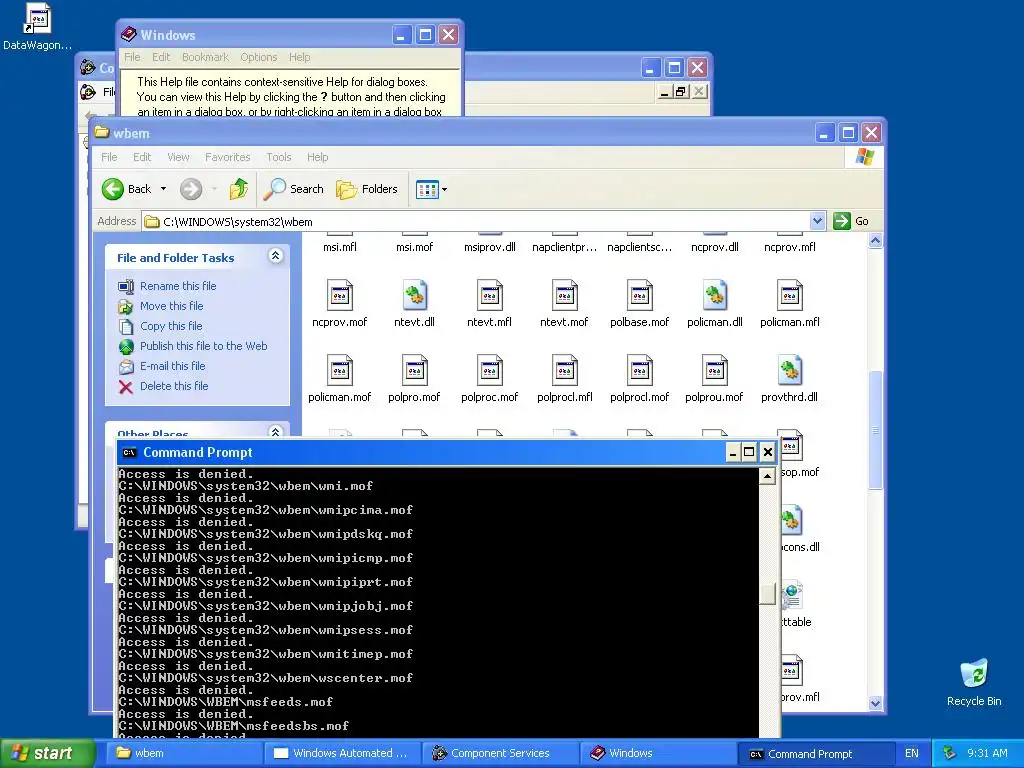
Task: Click wbem file list scroll up arrow
Action: click(x=875, y=241)
